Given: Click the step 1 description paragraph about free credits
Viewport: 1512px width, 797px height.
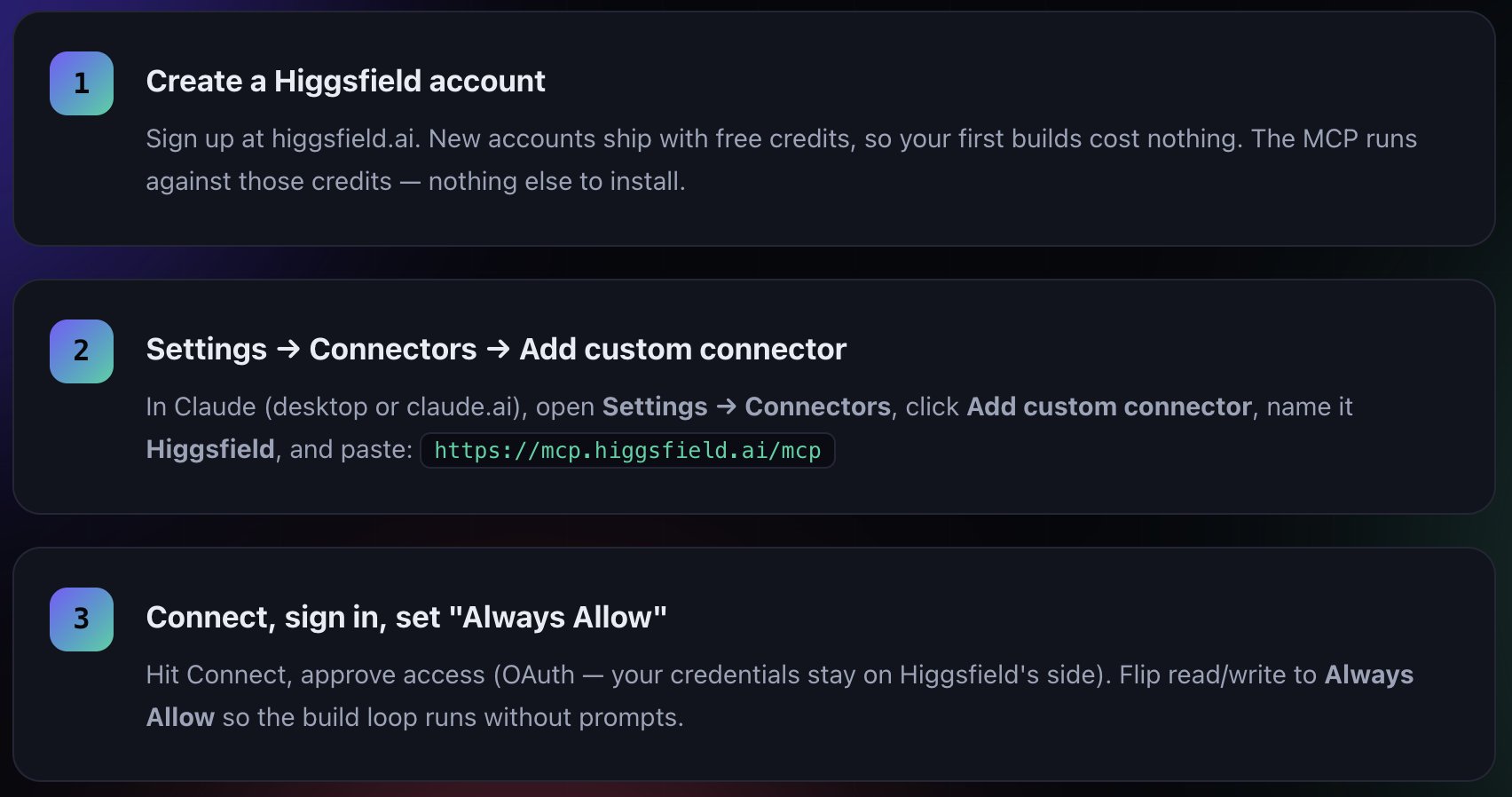Looking at the screenshot, I should pos(782,160).
